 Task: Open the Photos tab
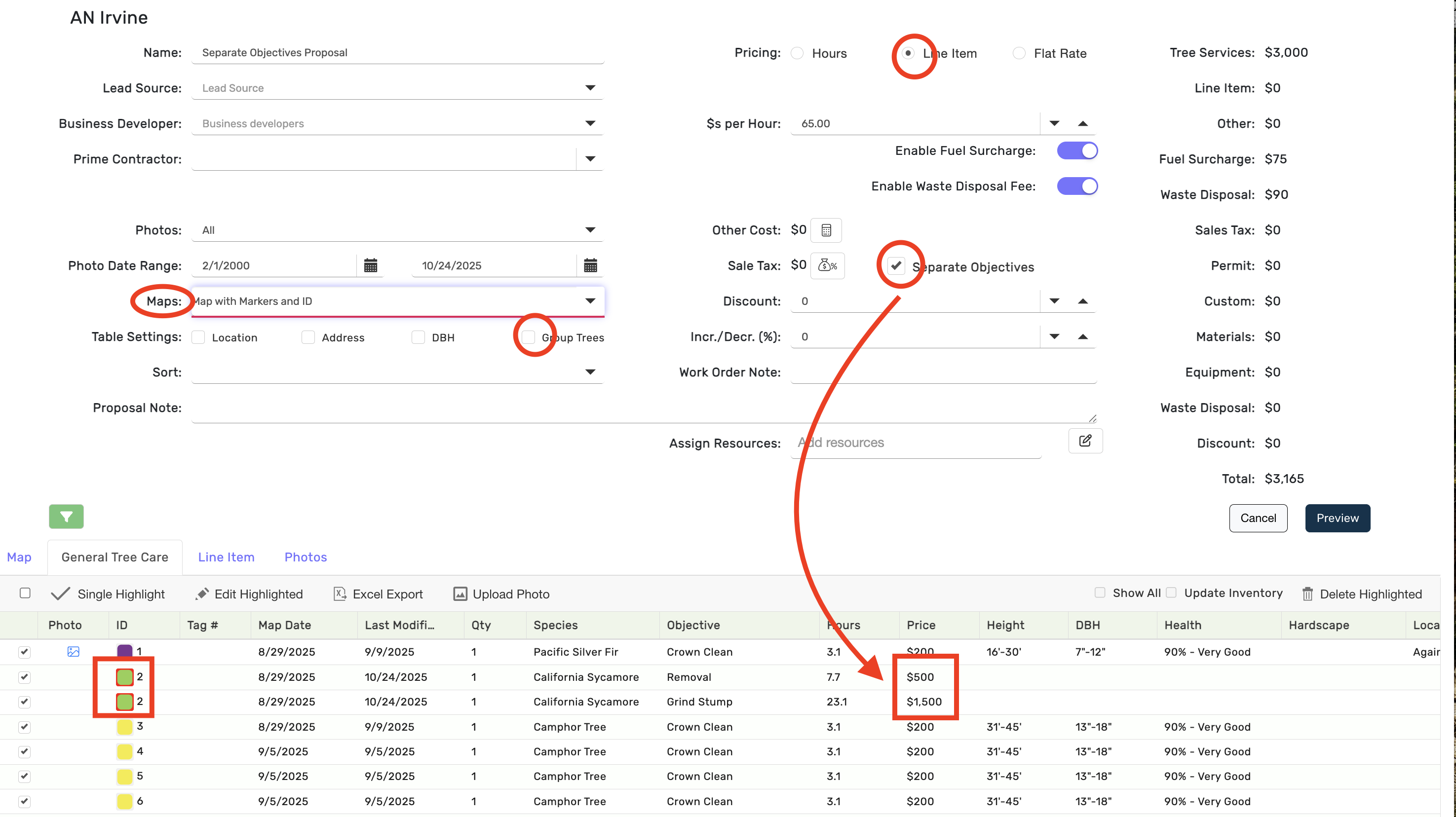click(305, 557)
